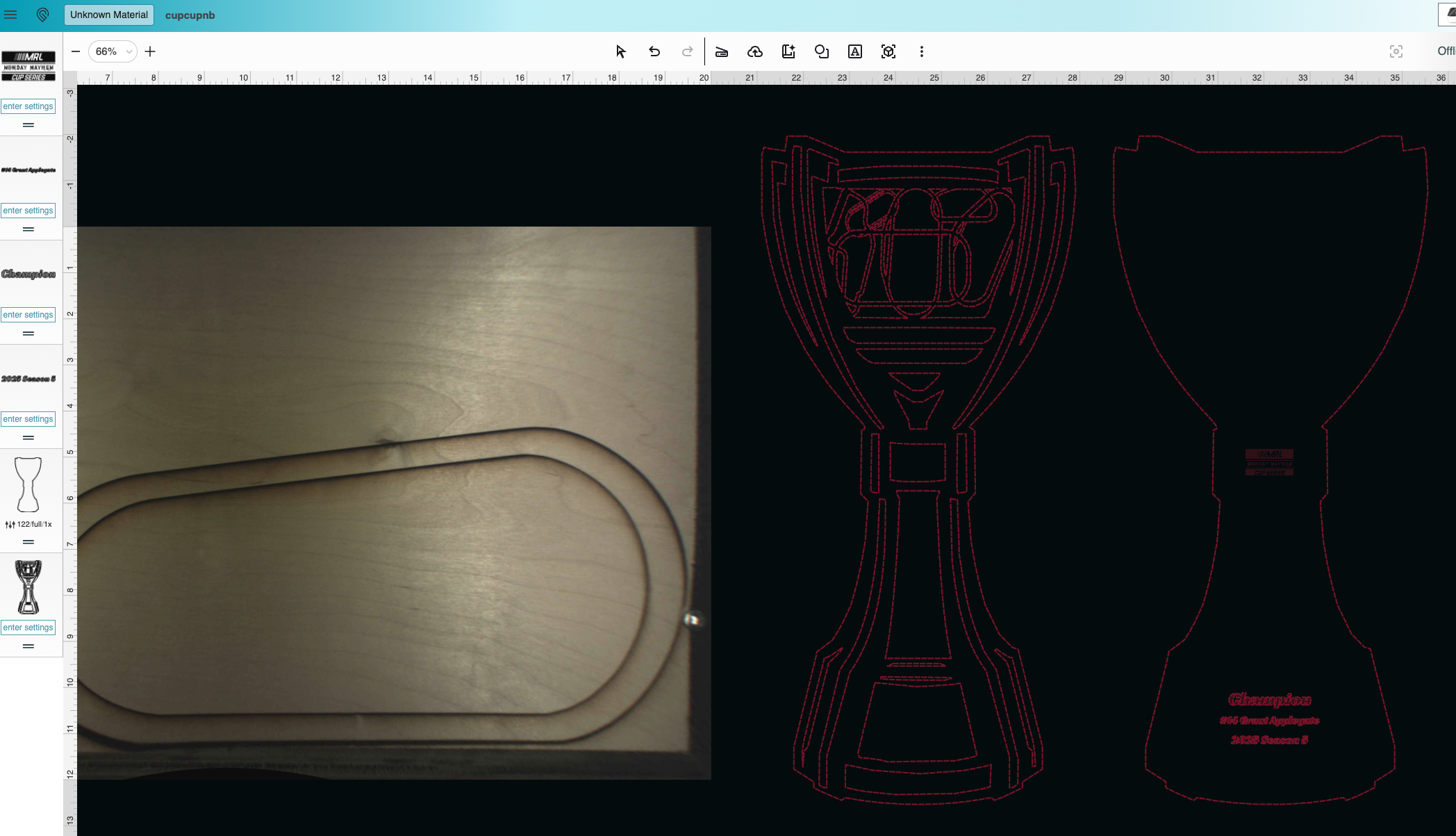
Task: Click the minus zoom out button
Action: (76, 51)
